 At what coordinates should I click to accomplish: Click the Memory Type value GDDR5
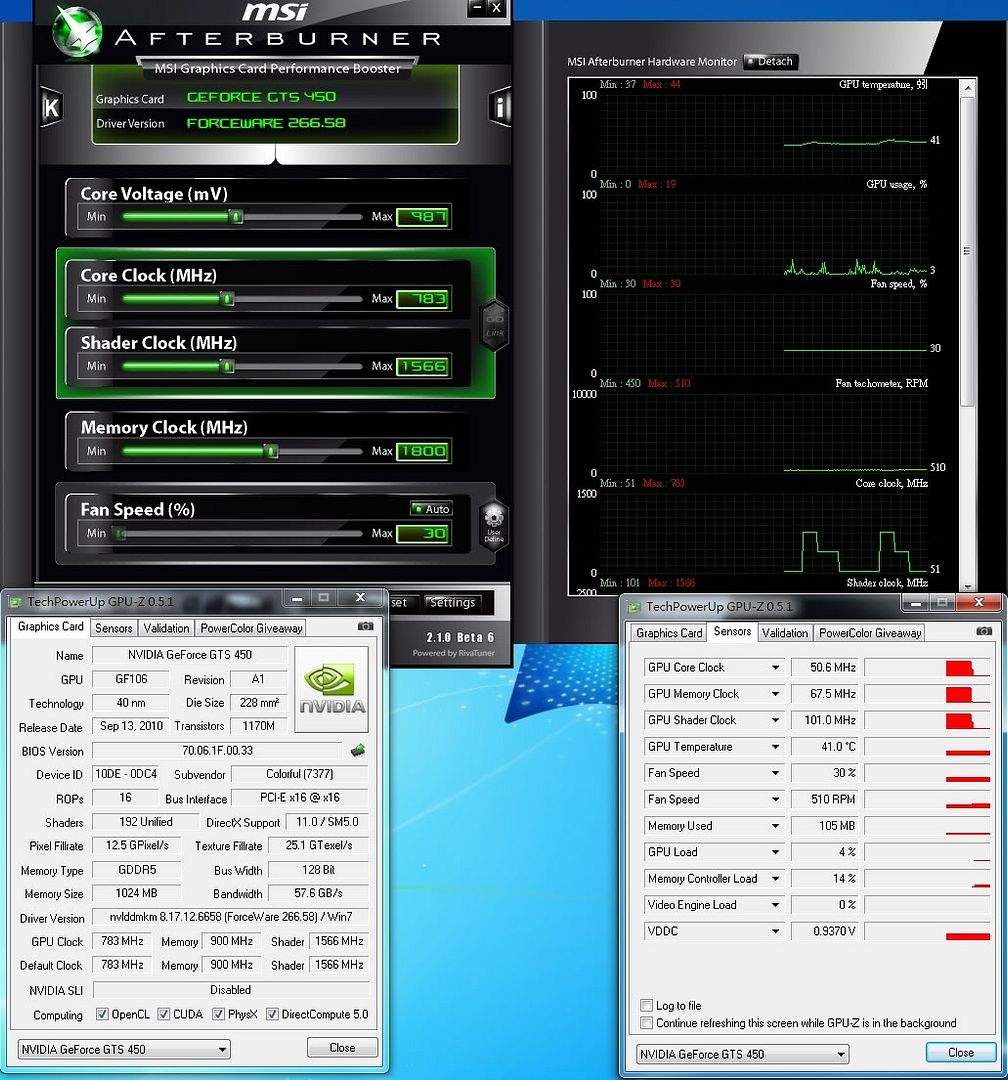tap(136, 870)
